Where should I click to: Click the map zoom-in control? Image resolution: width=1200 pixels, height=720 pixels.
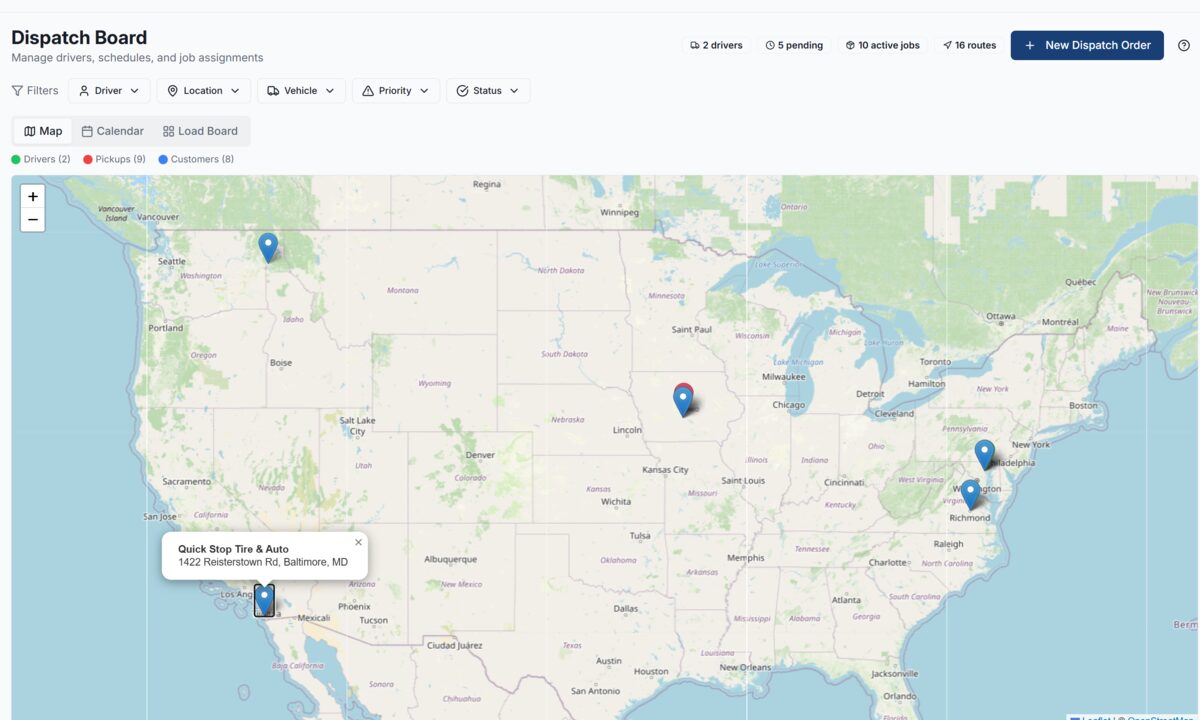[32, 197]
